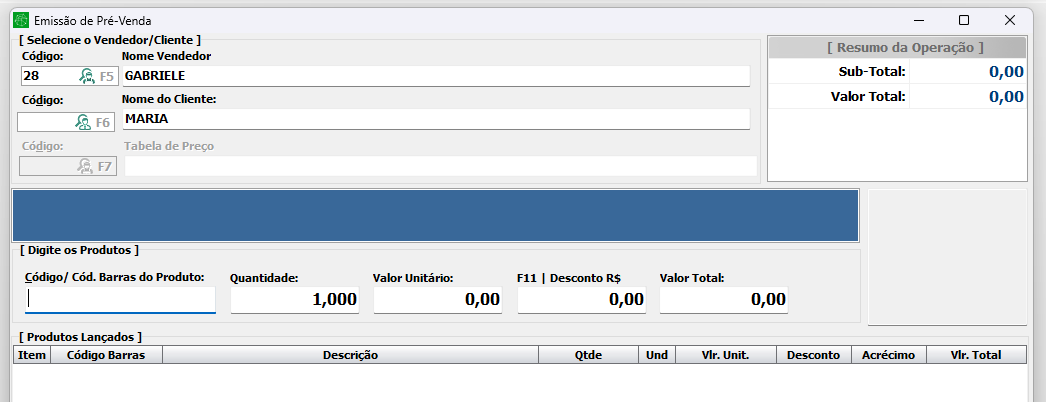This screenshot has height=402, width=1046.
Task: Click the Descrição column header
Action: pyautogui.click(x=350, y=355)
